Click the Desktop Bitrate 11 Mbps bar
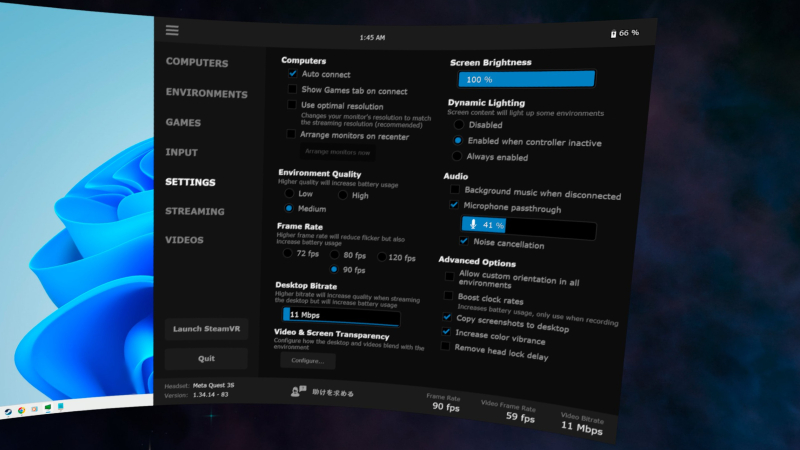The width and height of the screenshot is (800, 450). tap(340, 315)
